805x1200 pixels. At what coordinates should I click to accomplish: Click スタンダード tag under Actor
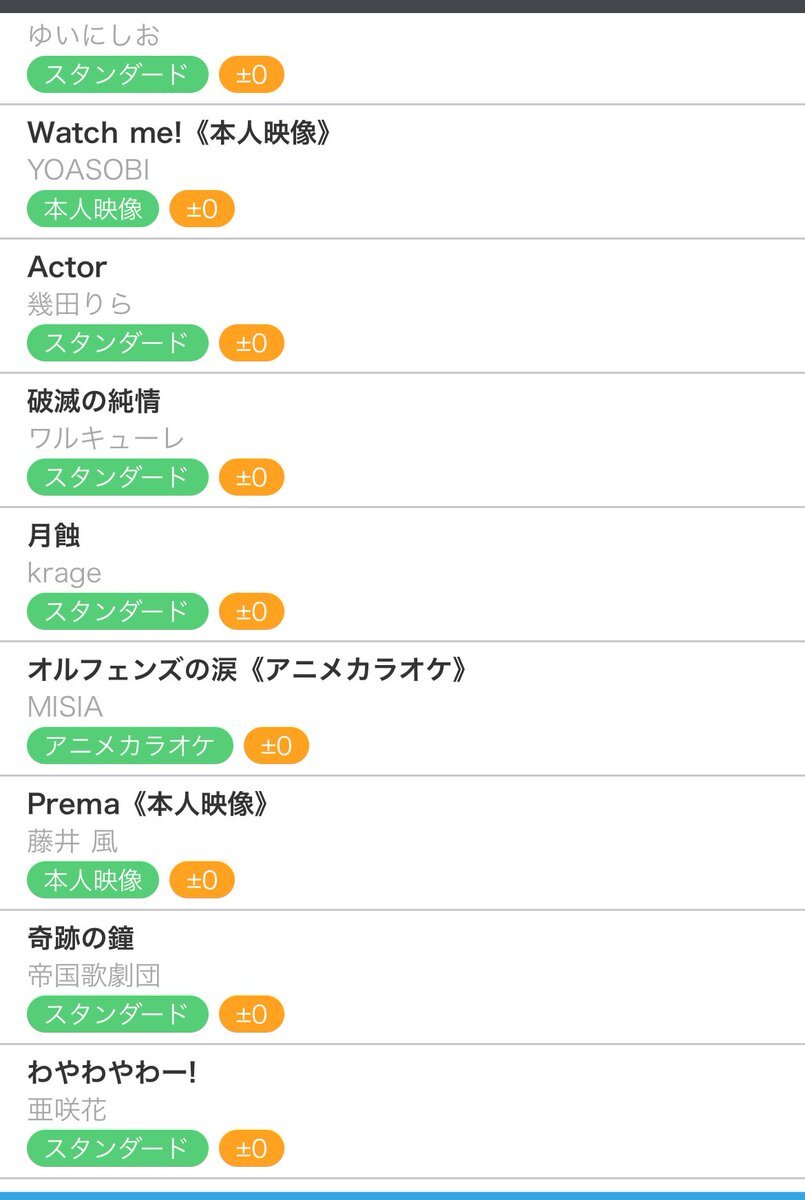(117, 343)
